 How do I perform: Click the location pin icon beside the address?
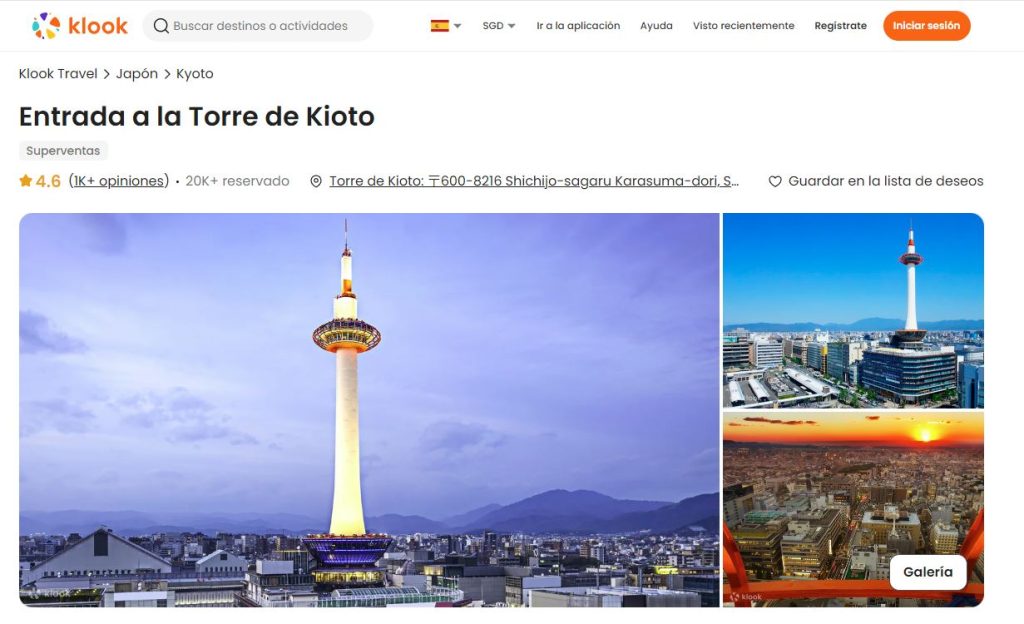[x=315, y=181]
